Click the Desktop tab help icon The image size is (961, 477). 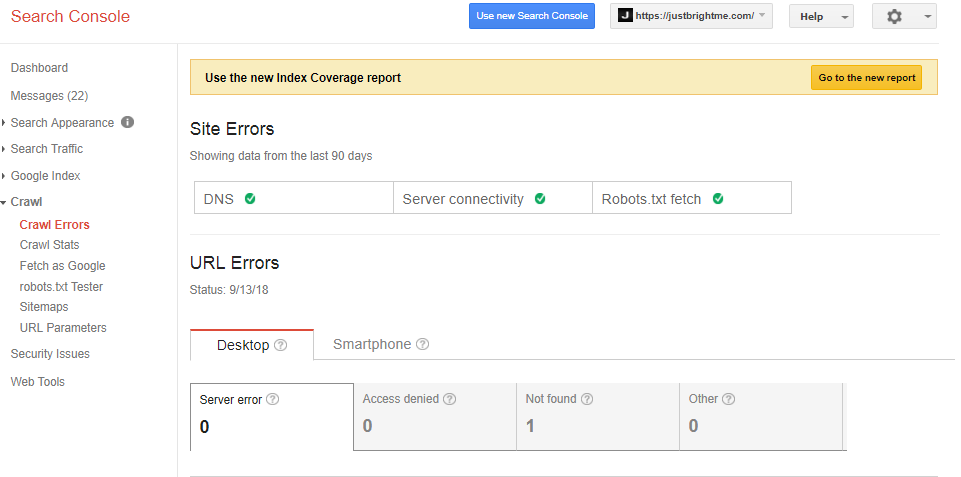click(x=281, y=345)
